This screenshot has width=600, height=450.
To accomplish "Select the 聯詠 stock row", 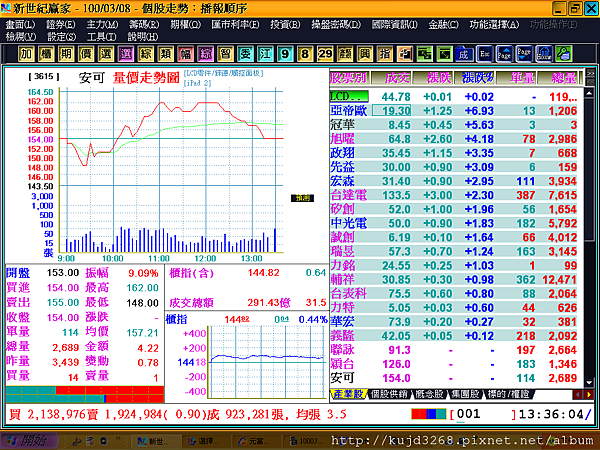I will point(454,350).
